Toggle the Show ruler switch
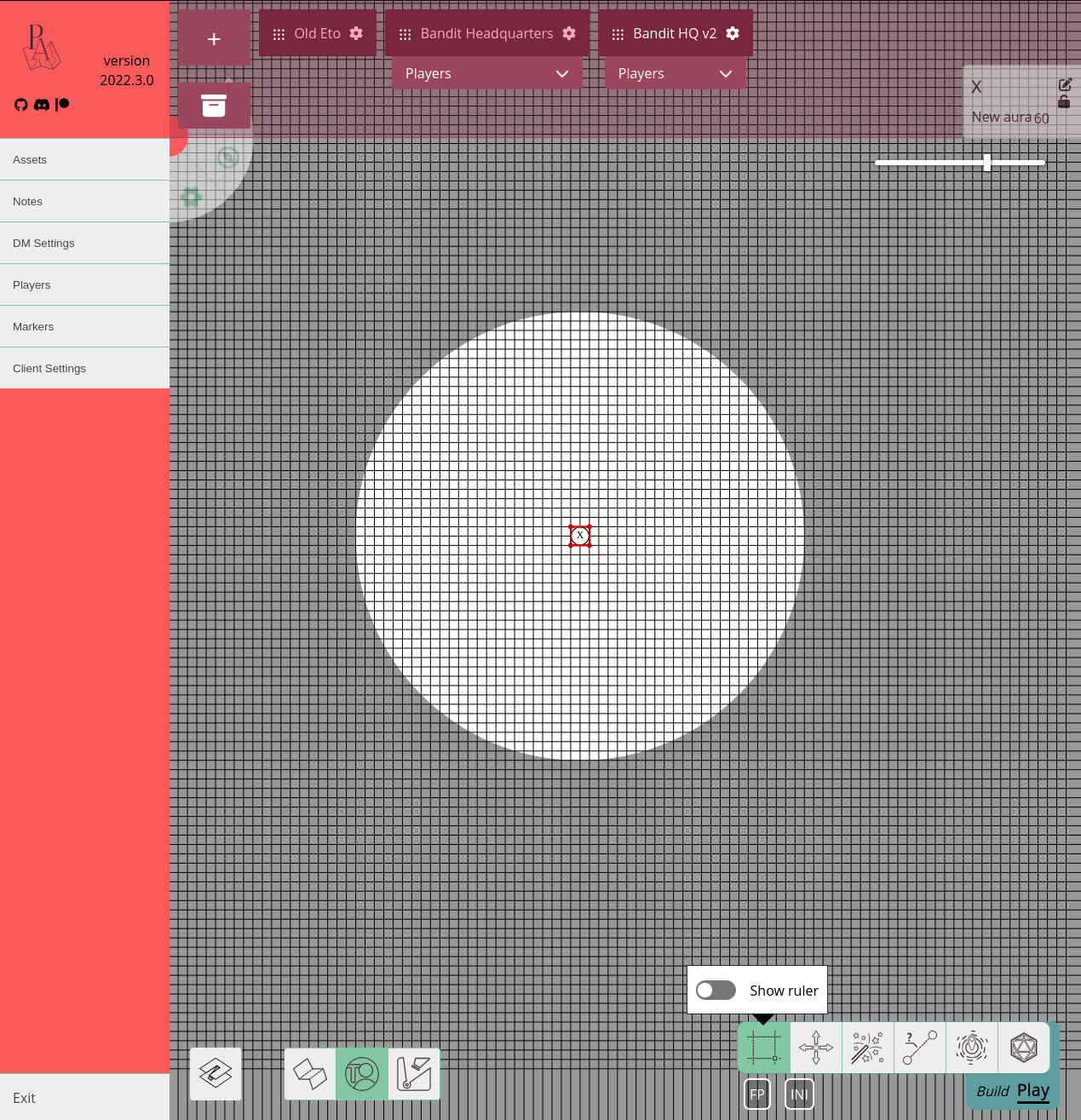The width and height of the screenshot is (1081, 1120). 716,990
